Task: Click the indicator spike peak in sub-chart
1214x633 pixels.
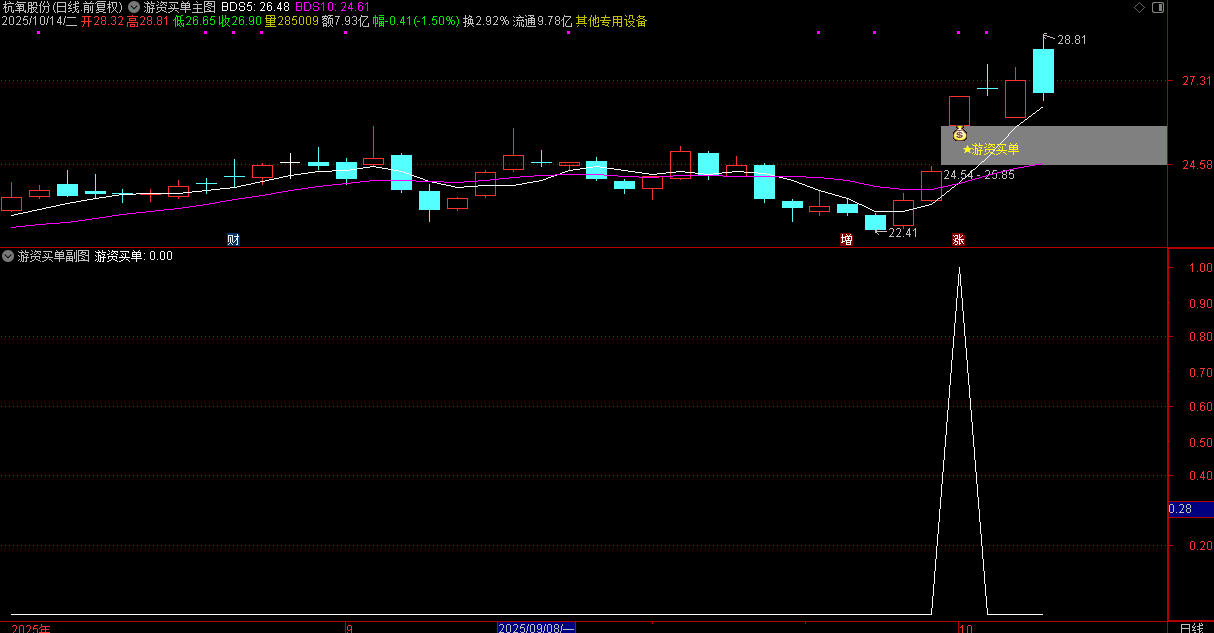Action: pyautogui.click(x=959, y=268)
